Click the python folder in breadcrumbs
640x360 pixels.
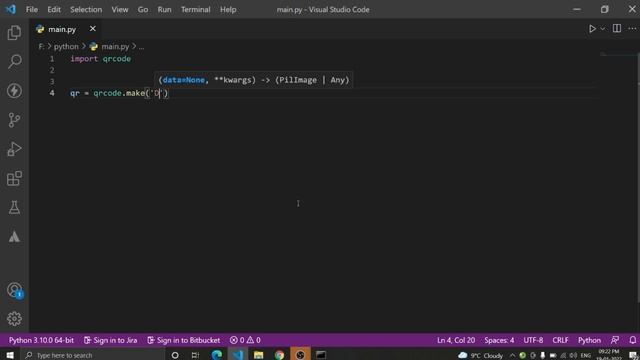66,47
